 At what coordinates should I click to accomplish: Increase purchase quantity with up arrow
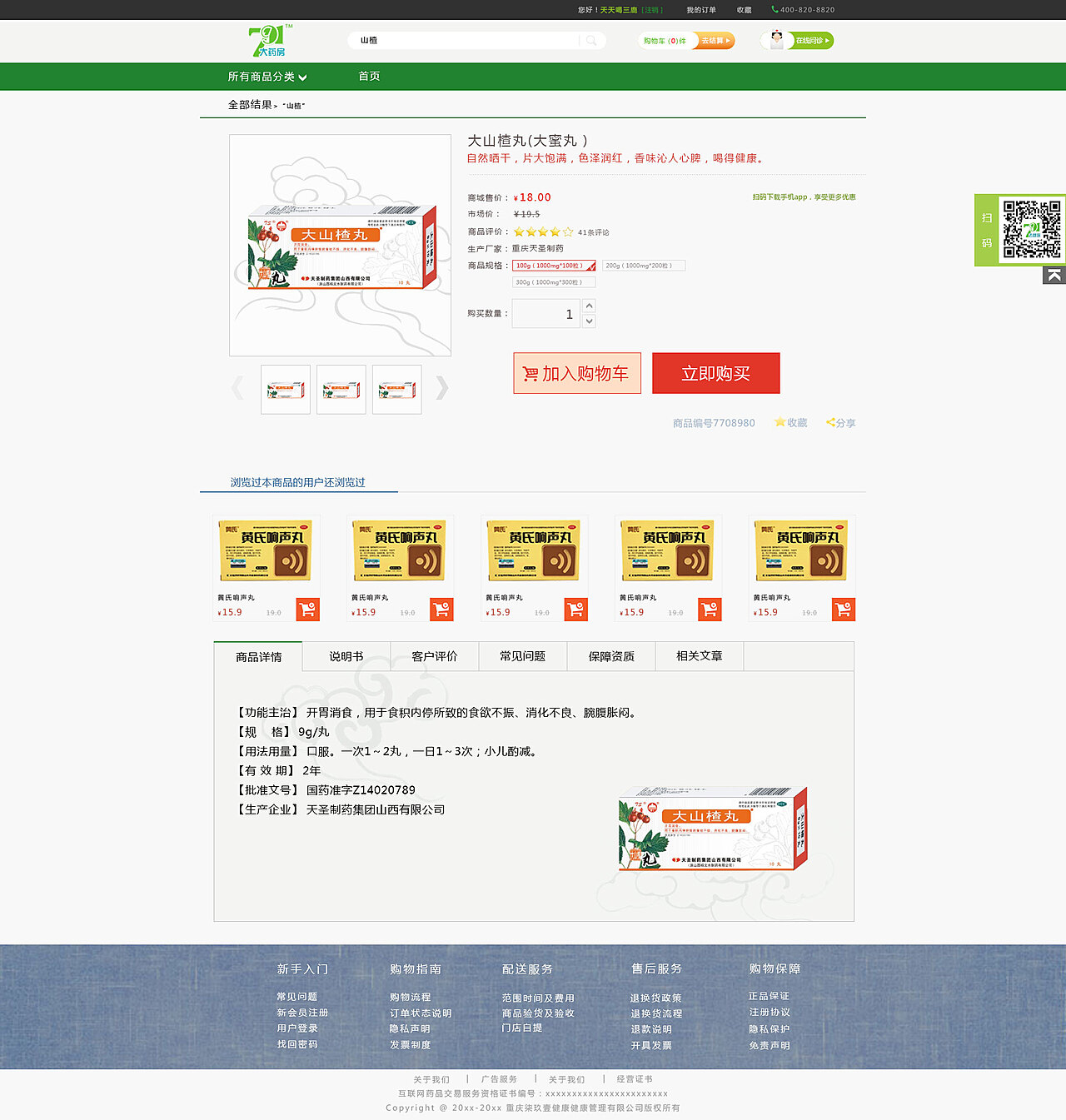(x=590, y=306)
